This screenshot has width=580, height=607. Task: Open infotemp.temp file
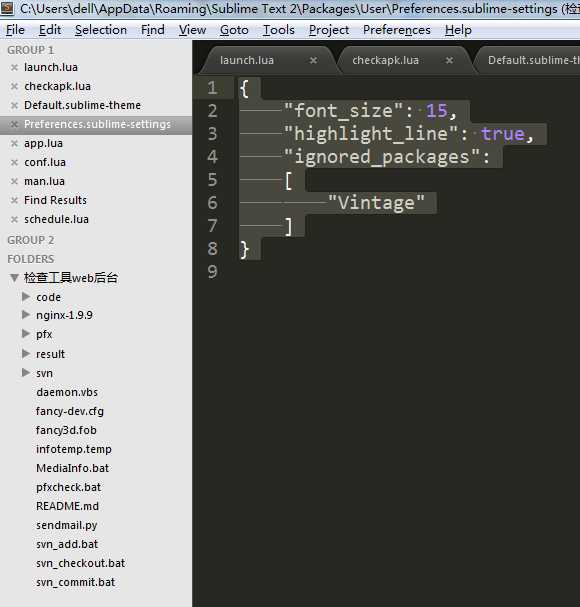pos(74,449)
